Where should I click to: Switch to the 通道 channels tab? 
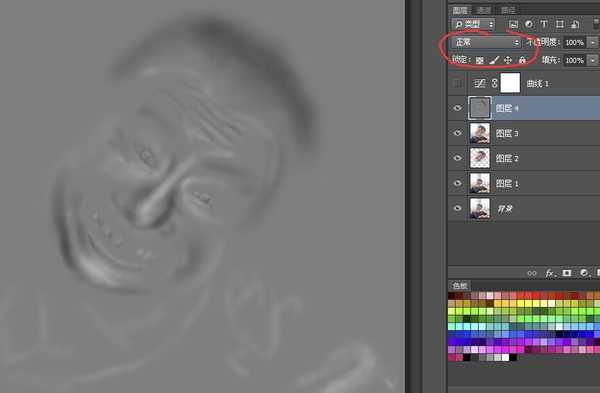tap(484, 10)
